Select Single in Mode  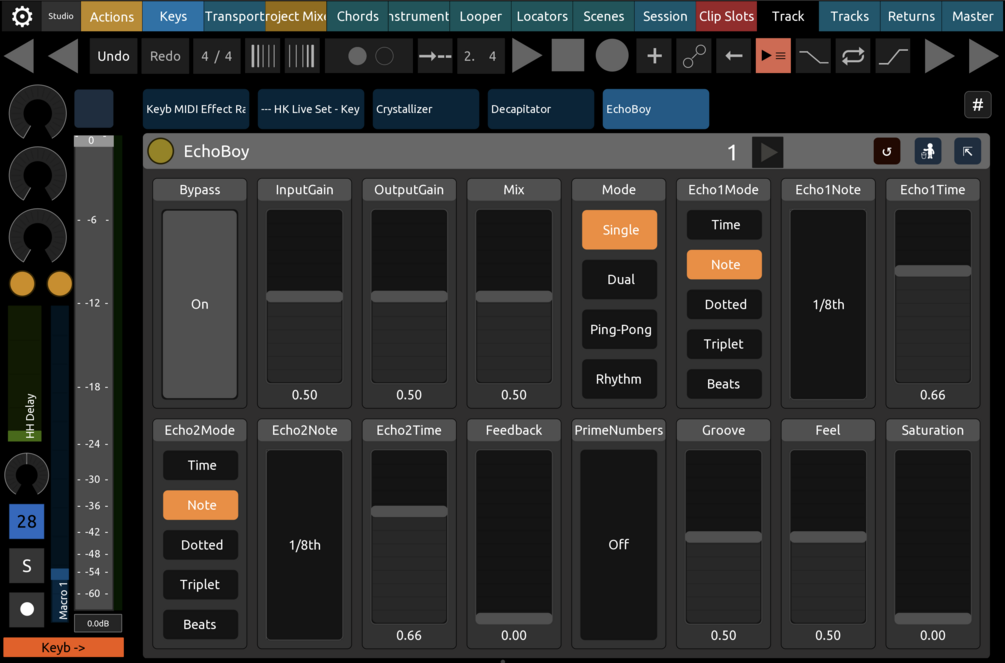tap(620, 230)
